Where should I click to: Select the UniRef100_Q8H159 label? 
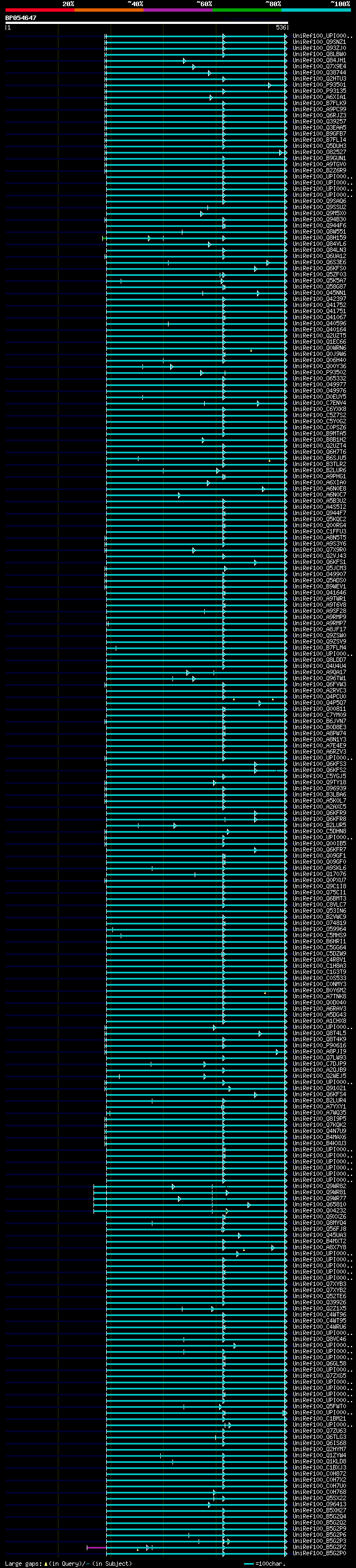click(x=319, y=238)
